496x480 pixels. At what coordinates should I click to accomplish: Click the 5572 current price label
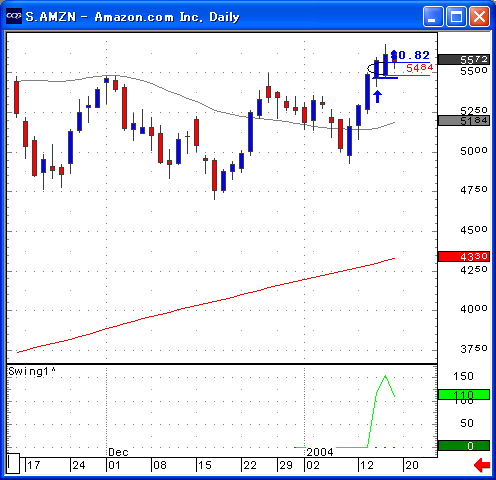point(464,60)
